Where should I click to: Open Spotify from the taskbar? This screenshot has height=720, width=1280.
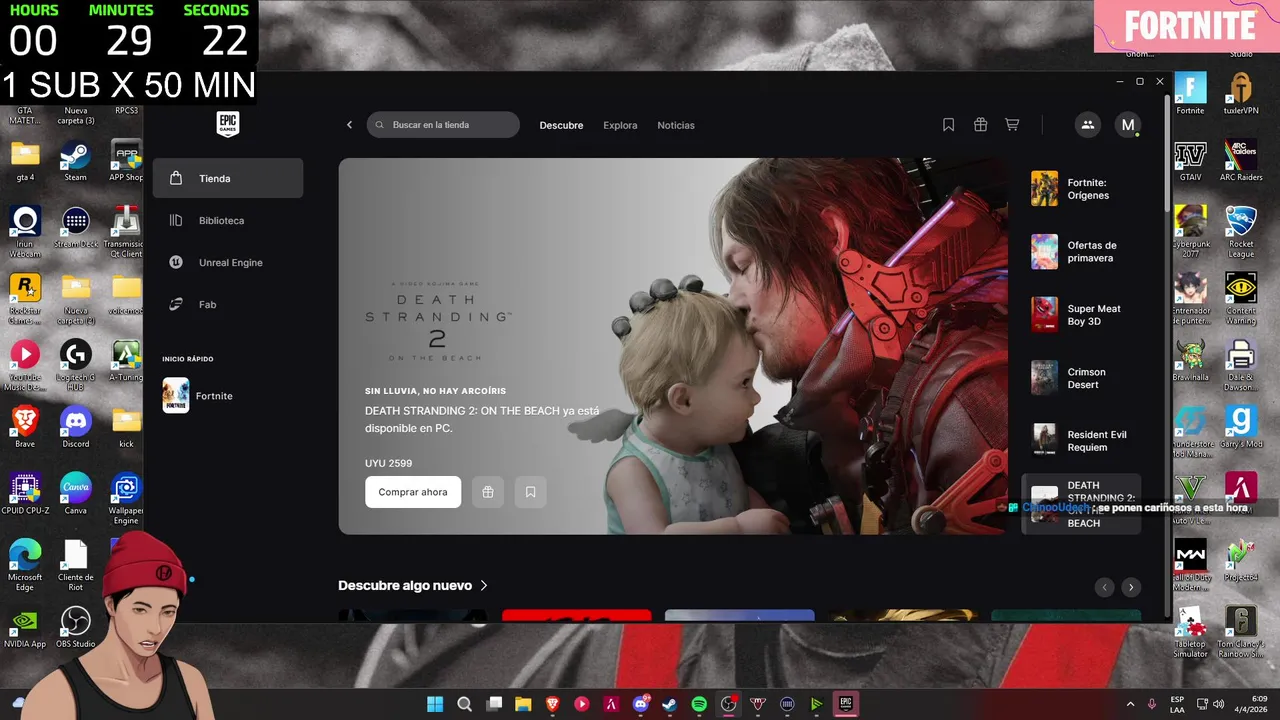click(x=699, y=704)
